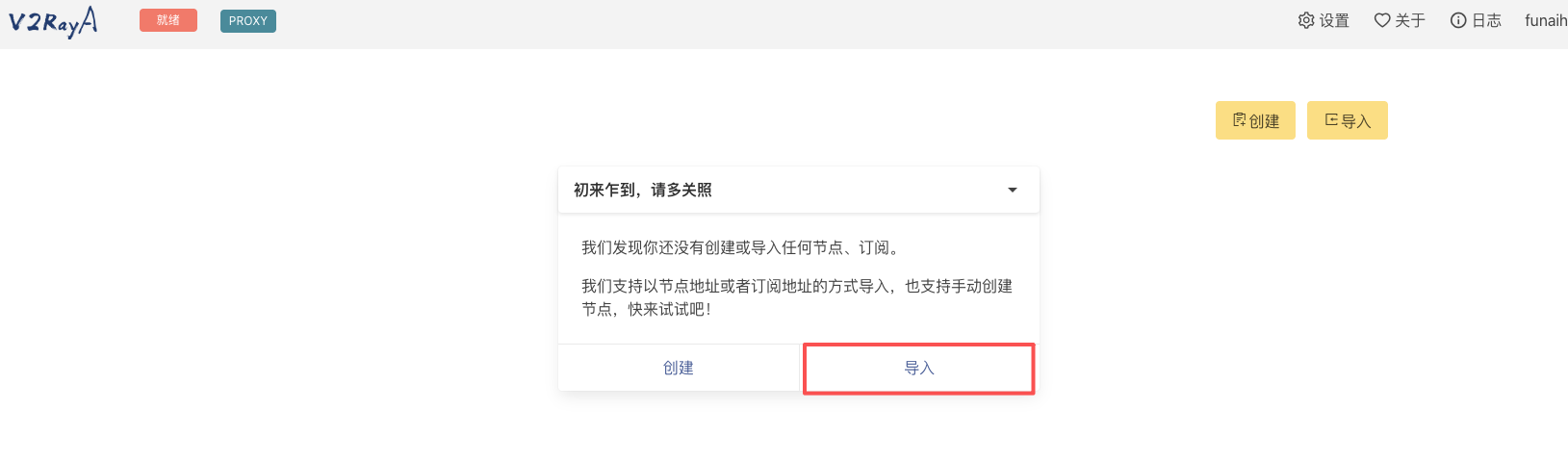
Task: Open the 设置 menu item
Action: [1334, 20]
